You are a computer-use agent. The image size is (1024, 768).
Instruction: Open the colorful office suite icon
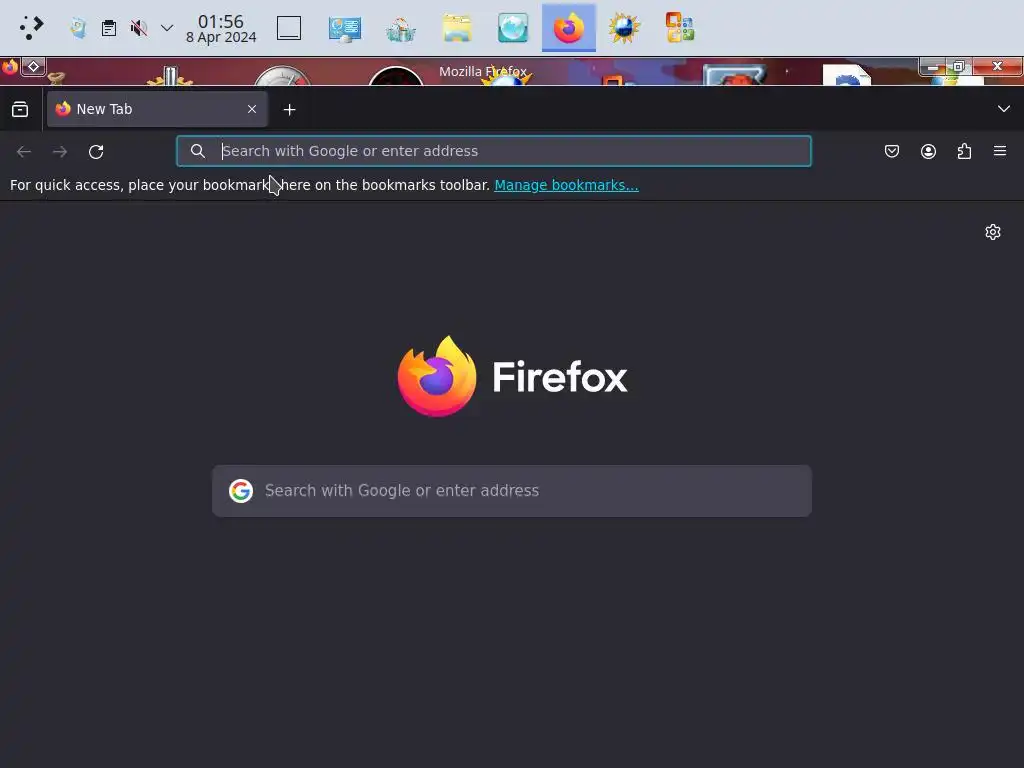click(x=680, y=28)
